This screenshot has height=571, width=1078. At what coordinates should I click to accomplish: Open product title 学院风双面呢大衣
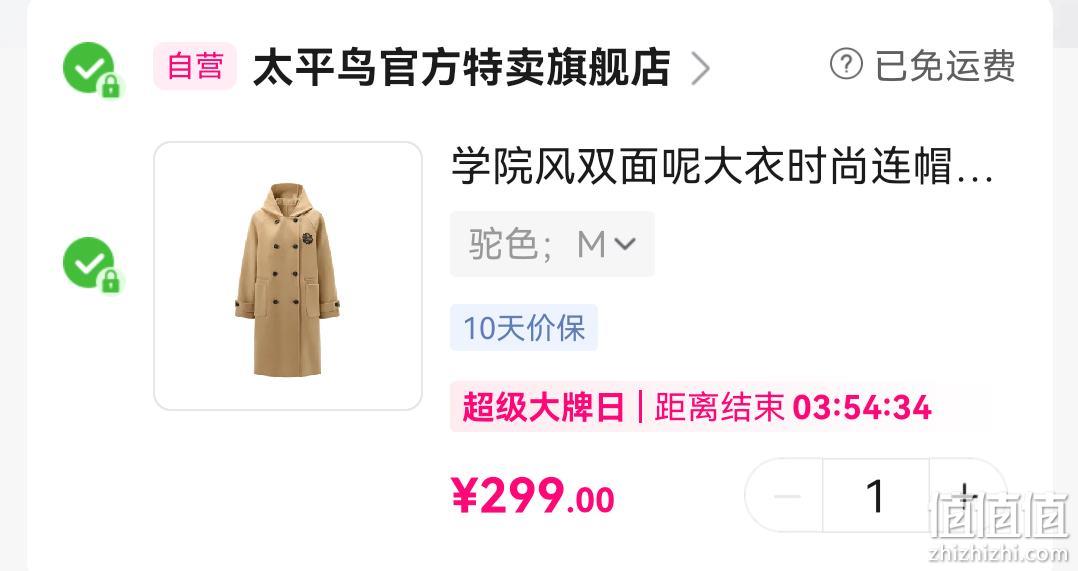[722, 166]
